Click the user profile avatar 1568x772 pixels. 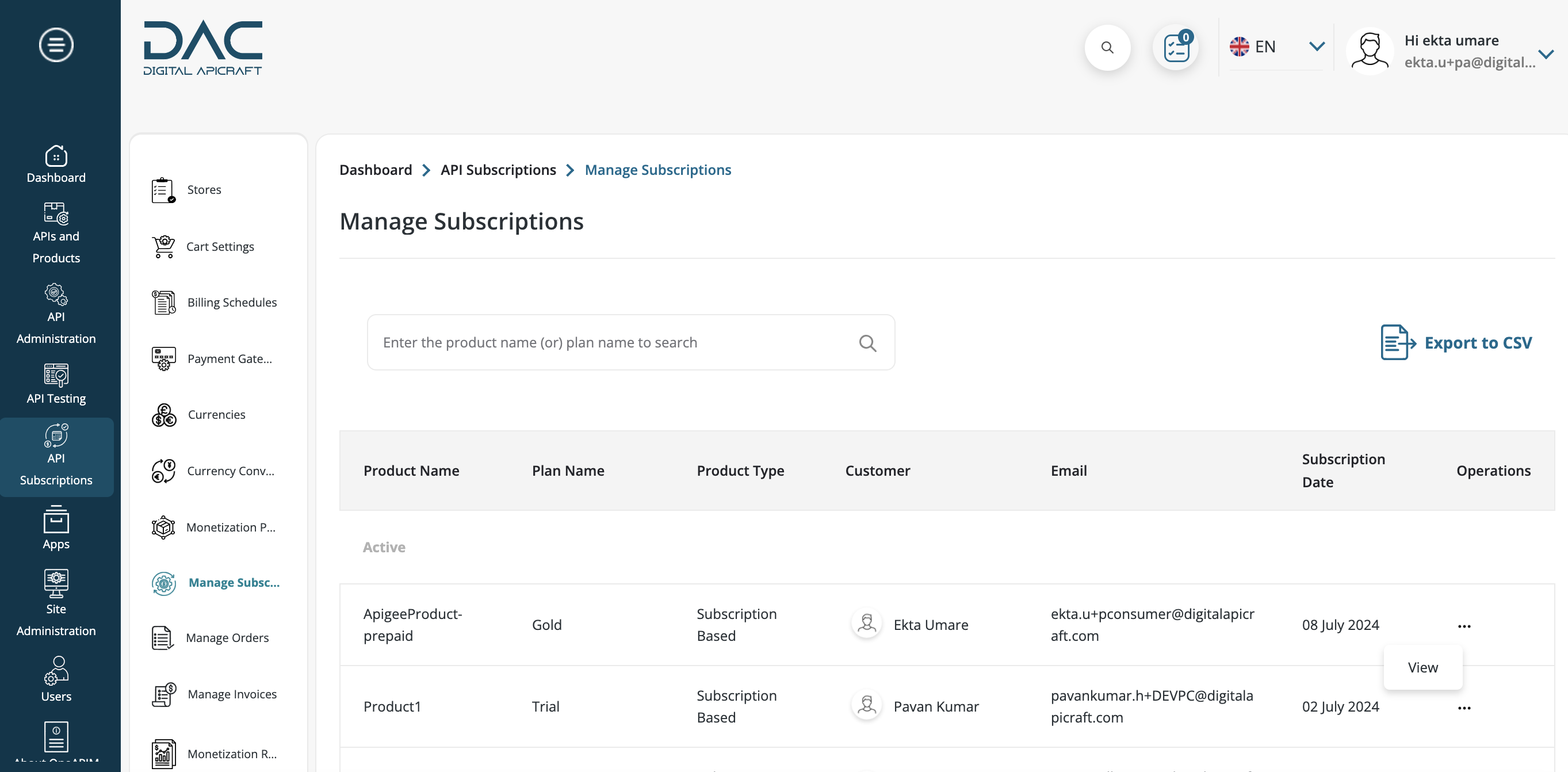pyautogui.click(x=1370, y=51)
